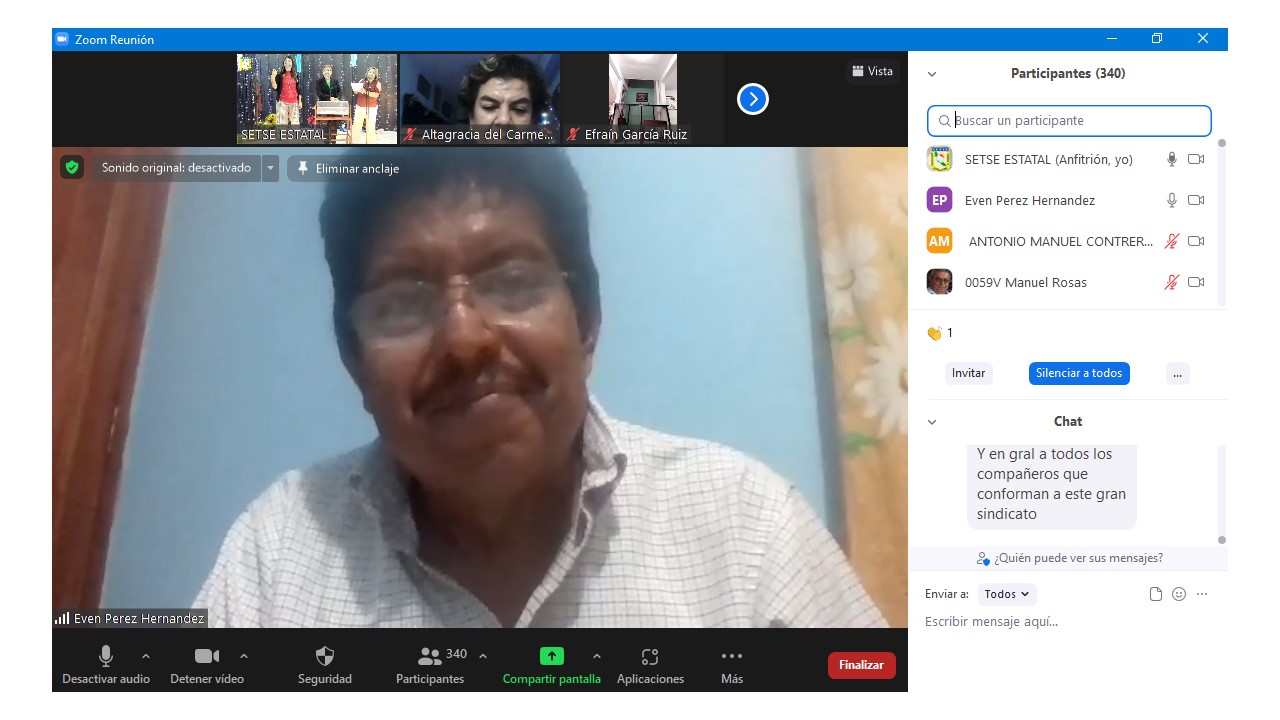Click the AM avatar of Antonio Manuel

click(x=939, y=241)
